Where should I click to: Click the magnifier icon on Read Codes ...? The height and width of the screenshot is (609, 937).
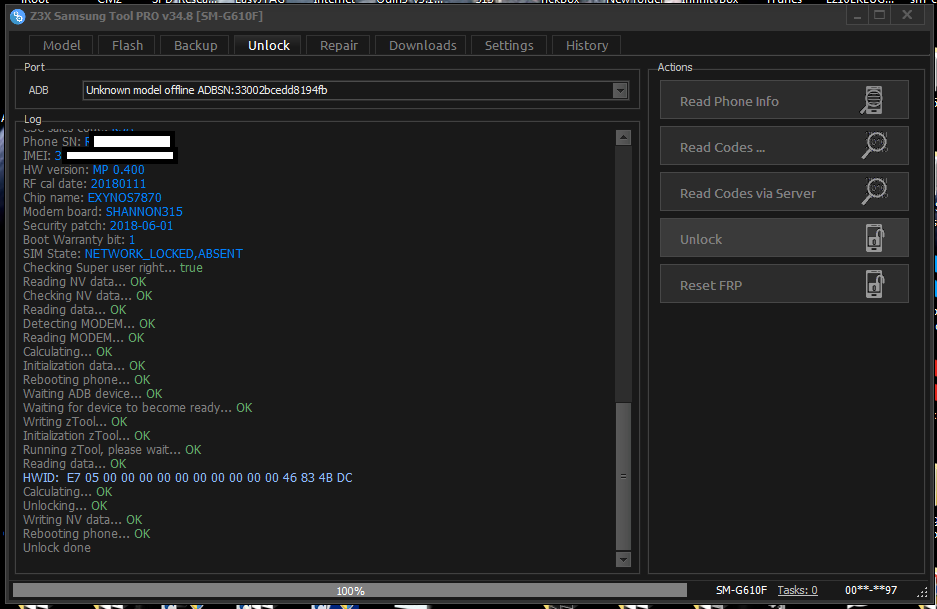pos(874,145)
